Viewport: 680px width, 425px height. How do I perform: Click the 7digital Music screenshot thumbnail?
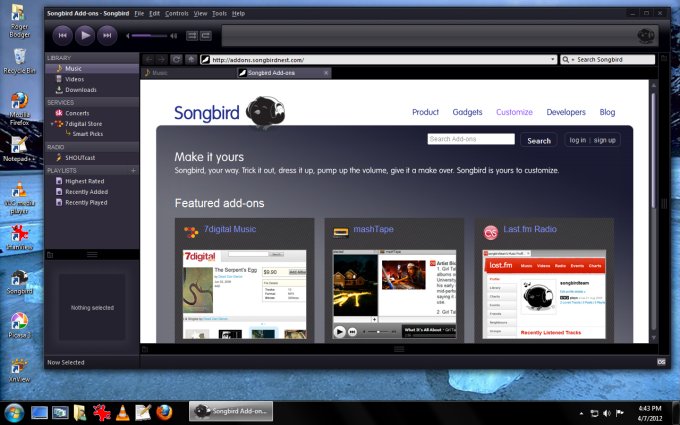point(245,294)
